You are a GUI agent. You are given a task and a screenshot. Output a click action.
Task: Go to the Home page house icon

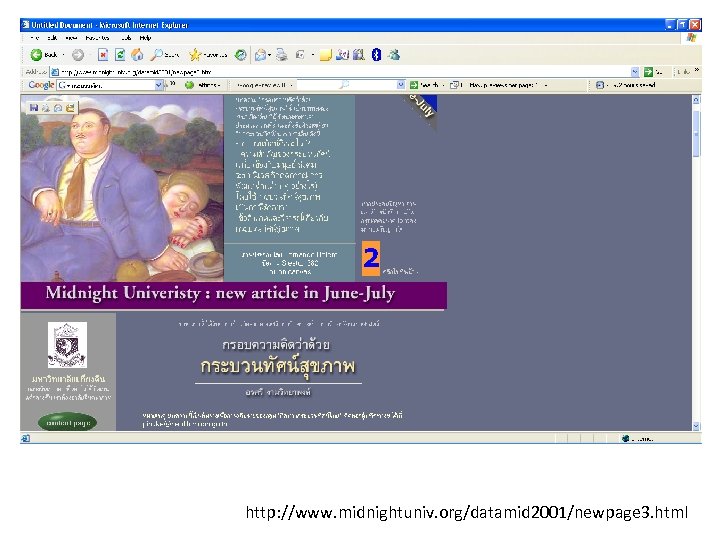(137, 55)
